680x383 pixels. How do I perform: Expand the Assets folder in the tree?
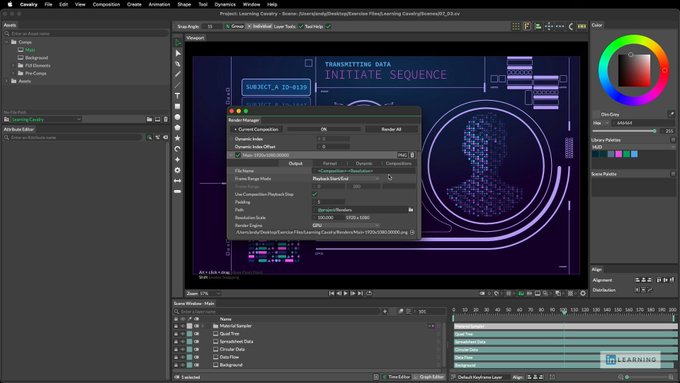(x=7, y=81)
